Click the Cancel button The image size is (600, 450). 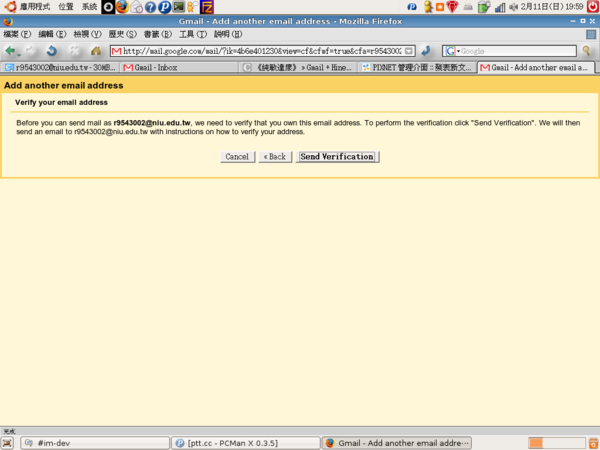[x=237, y=157]
